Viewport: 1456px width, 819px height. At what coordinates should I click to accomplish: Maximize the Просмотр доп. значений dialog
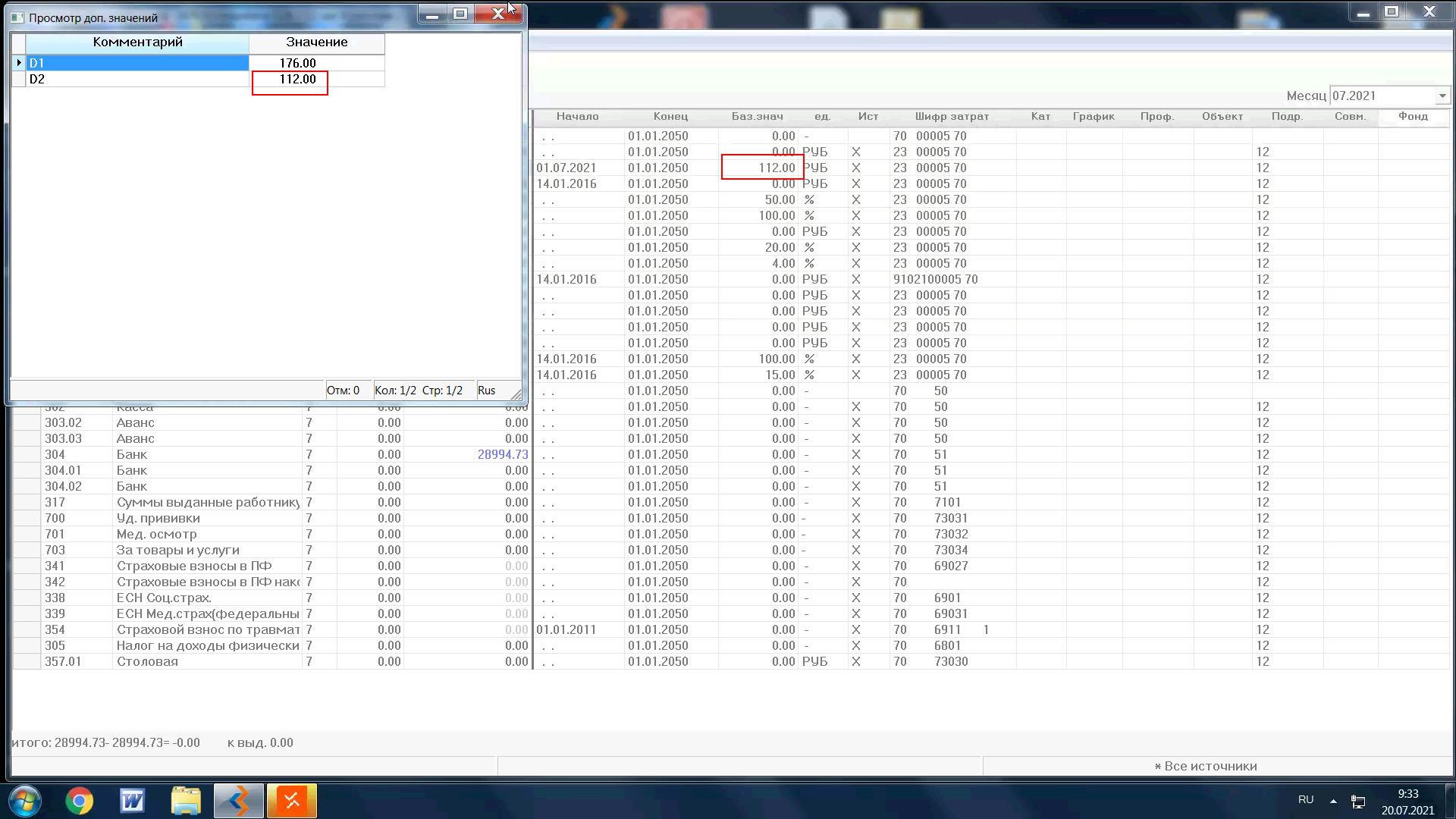[460, 14]
